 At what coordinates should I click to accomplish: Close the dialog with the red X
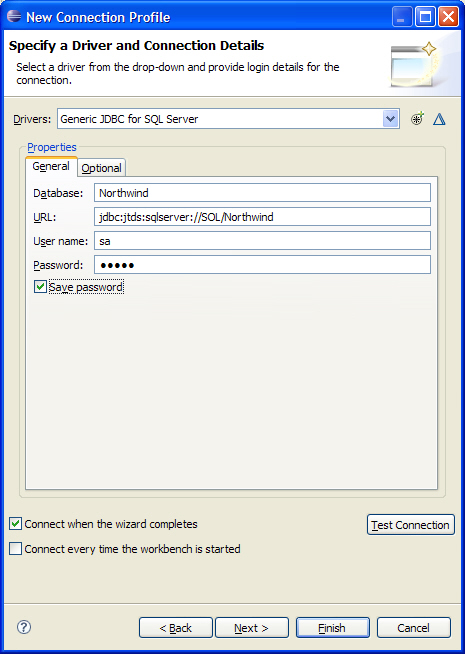(x=448, y=17)
